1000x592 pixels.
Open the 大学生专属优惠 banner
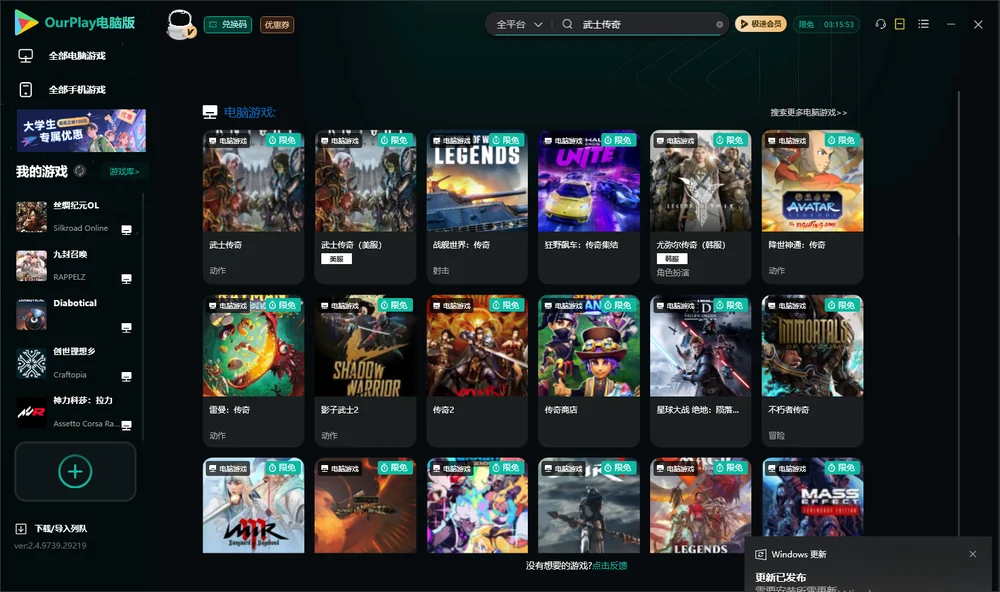81,130
